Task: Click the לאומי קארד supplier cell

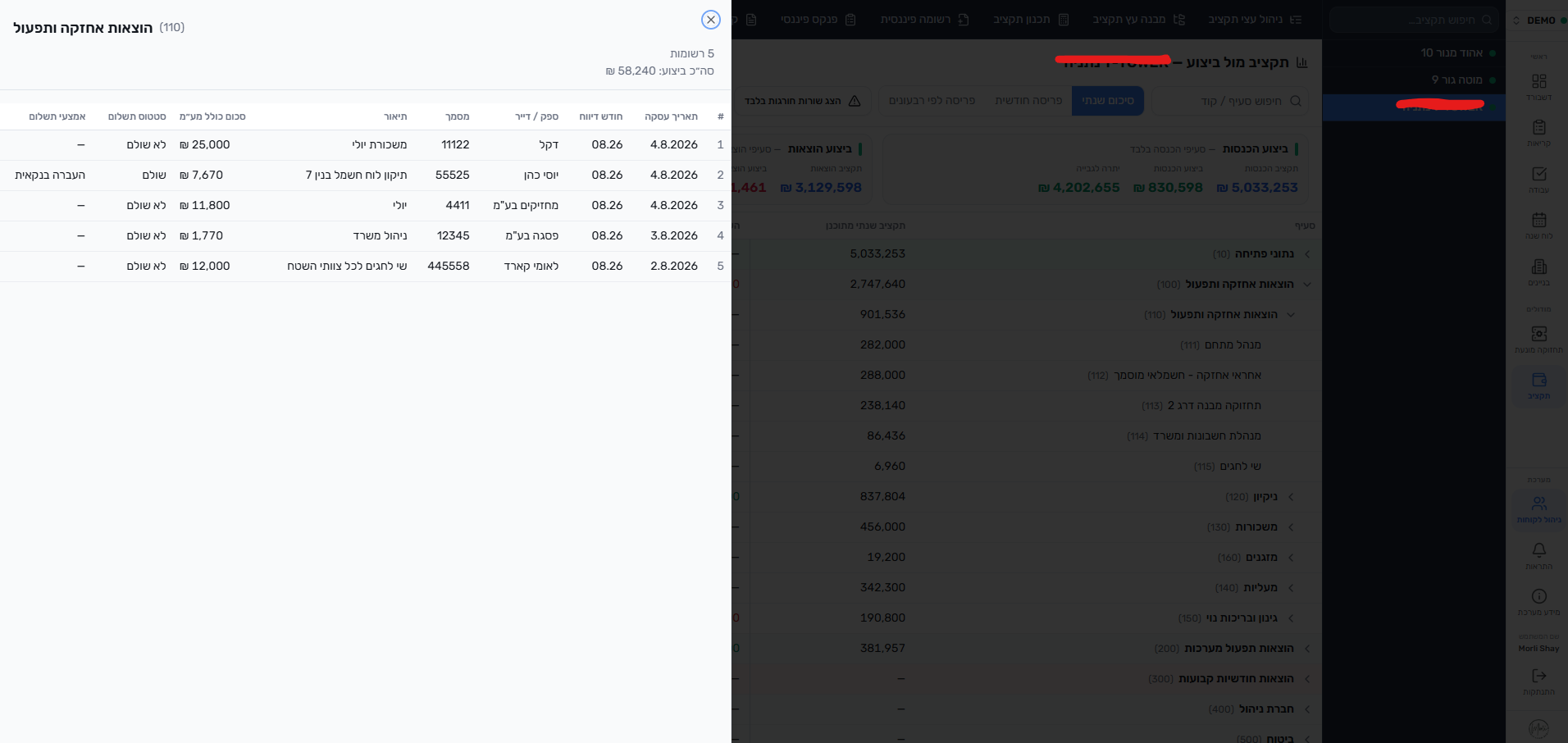Action: 531,267
